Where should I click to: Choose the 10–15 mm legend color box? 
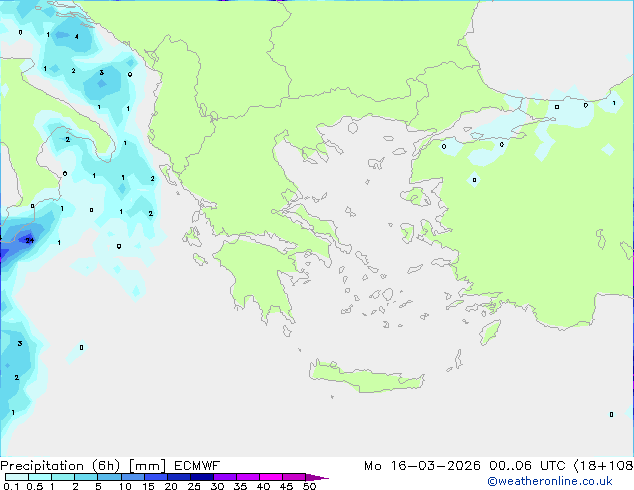(132, 477)
